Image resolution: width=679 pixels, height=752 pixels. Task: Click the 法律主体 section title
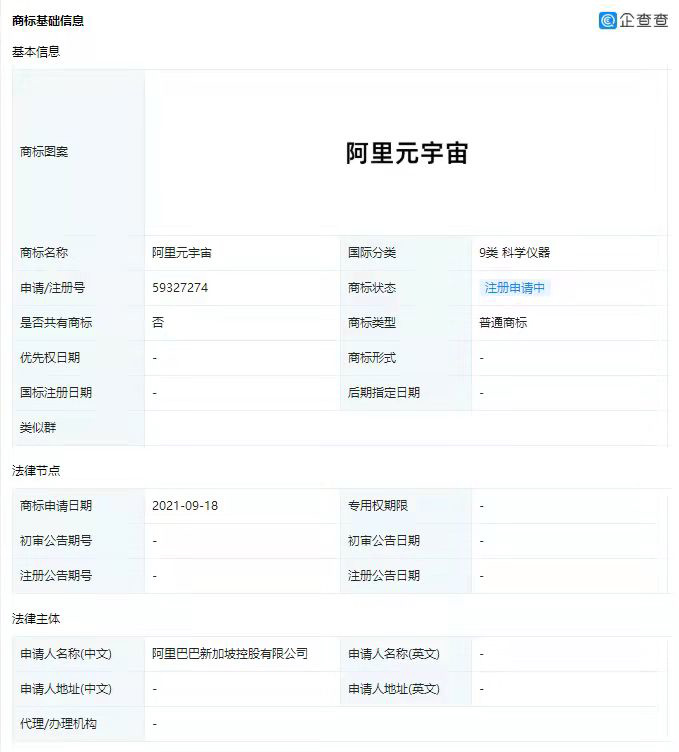(36, 619)
